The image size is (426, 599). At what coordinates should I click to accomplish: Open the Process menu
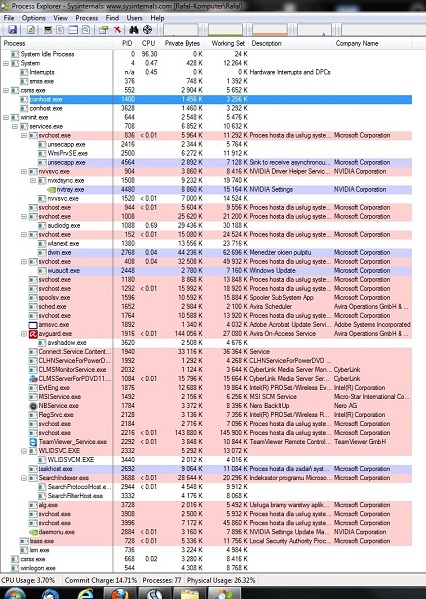pyautogui.click(x=86, y=18)
